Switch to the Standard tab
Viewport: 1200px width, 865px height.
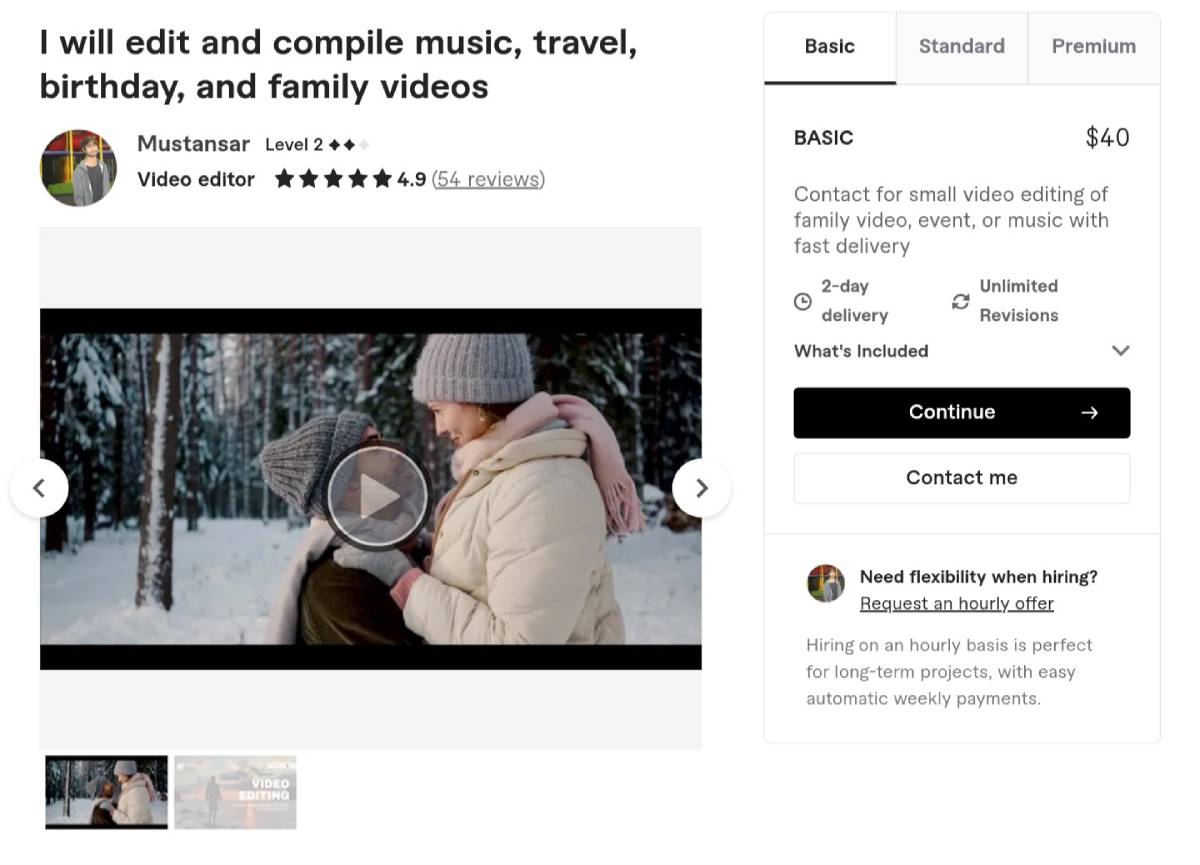[961, 46]
